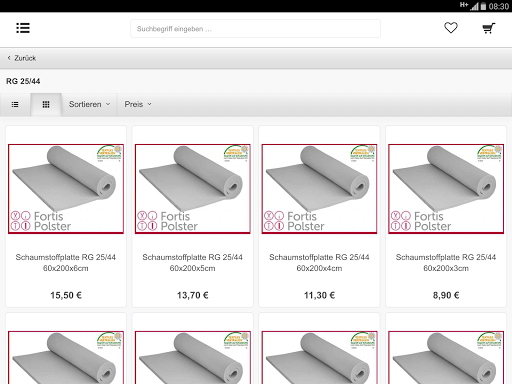Open the wishlist heart icon
The image size is (512, 384).
(451, 28)
